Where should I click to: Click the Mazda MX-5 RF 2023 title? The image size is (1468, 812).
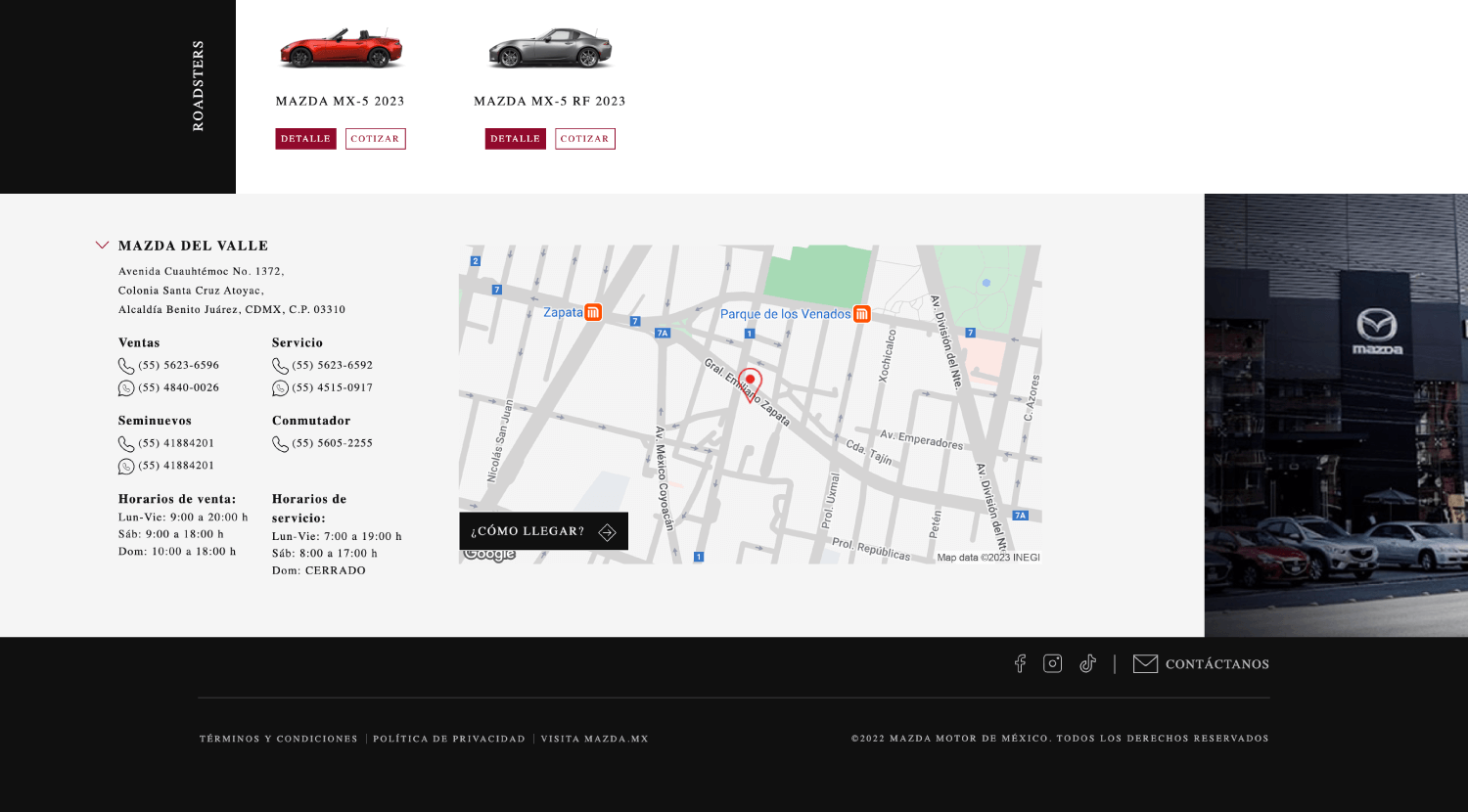coord(550,101)
